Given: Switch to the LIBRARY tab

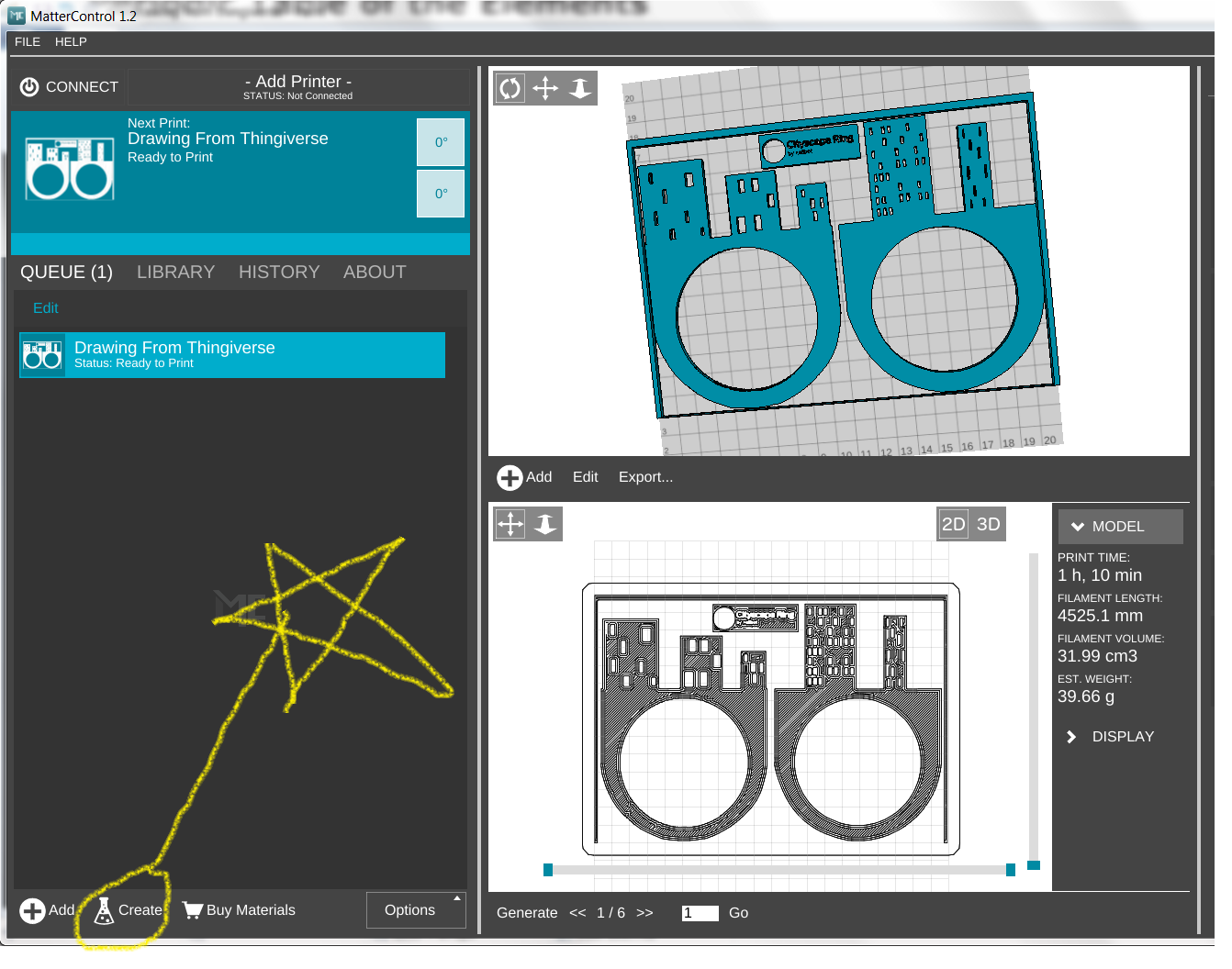Looking at the screenshot, I should 175,273.
